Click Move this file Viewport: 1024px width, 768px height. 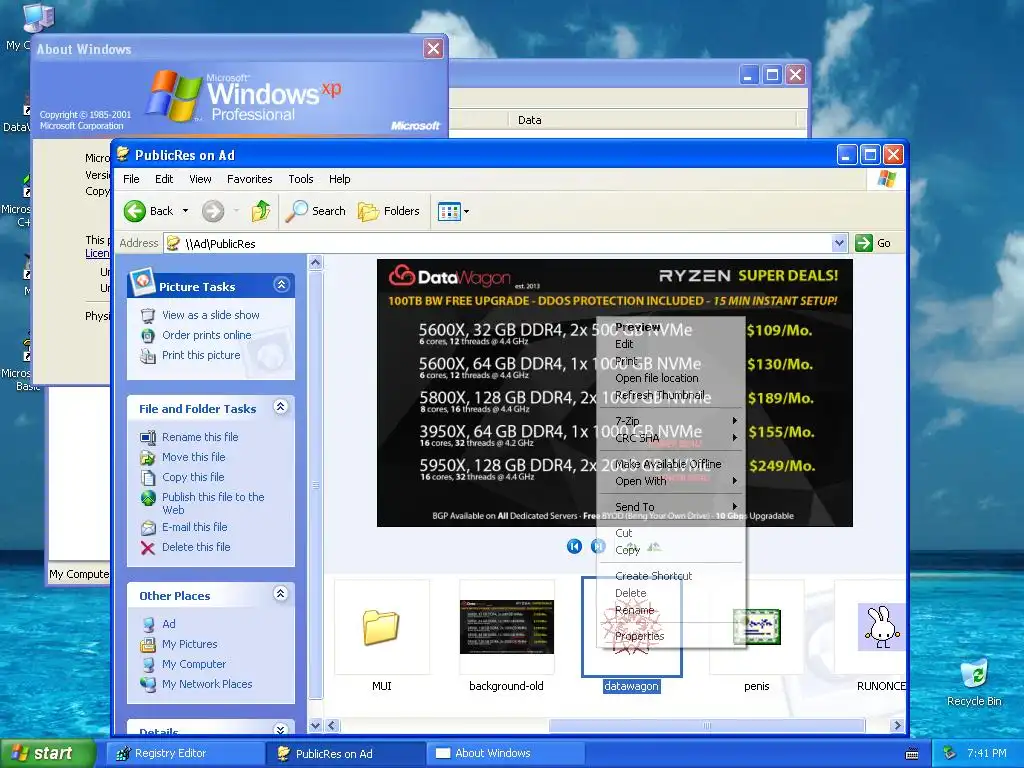[x=193, y=457]
